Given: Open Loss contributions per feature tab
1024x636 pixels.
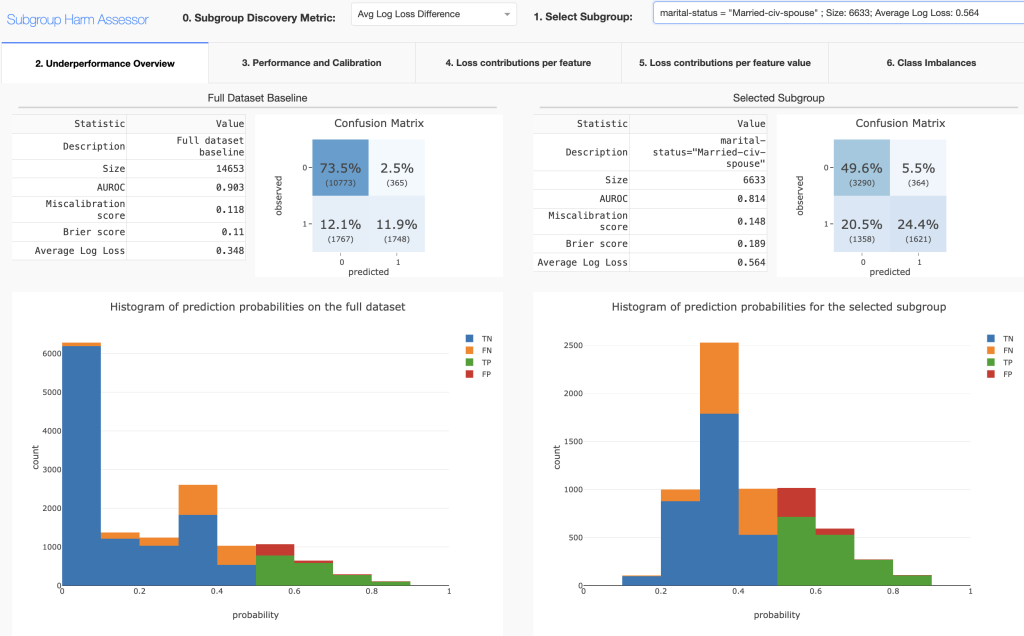Looking at the screenshot, I should (x=518, y=63).
